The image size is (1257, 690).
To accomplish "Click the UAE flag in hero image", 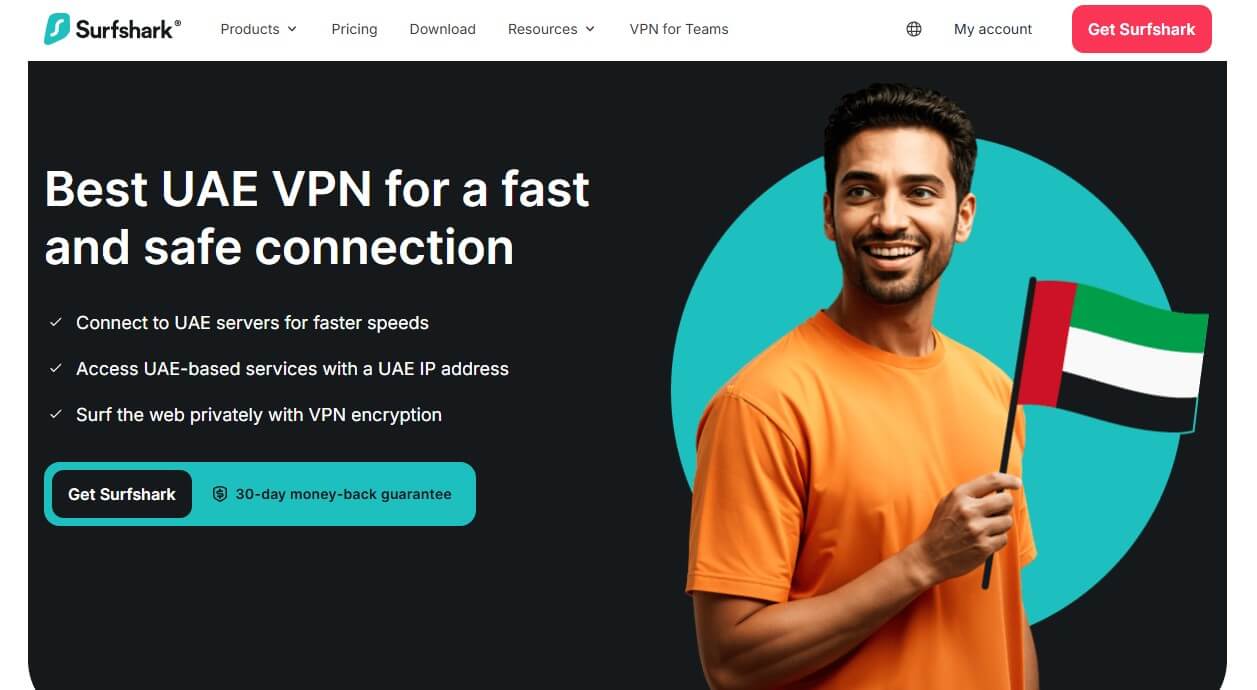I will [x=1112, y=356].
